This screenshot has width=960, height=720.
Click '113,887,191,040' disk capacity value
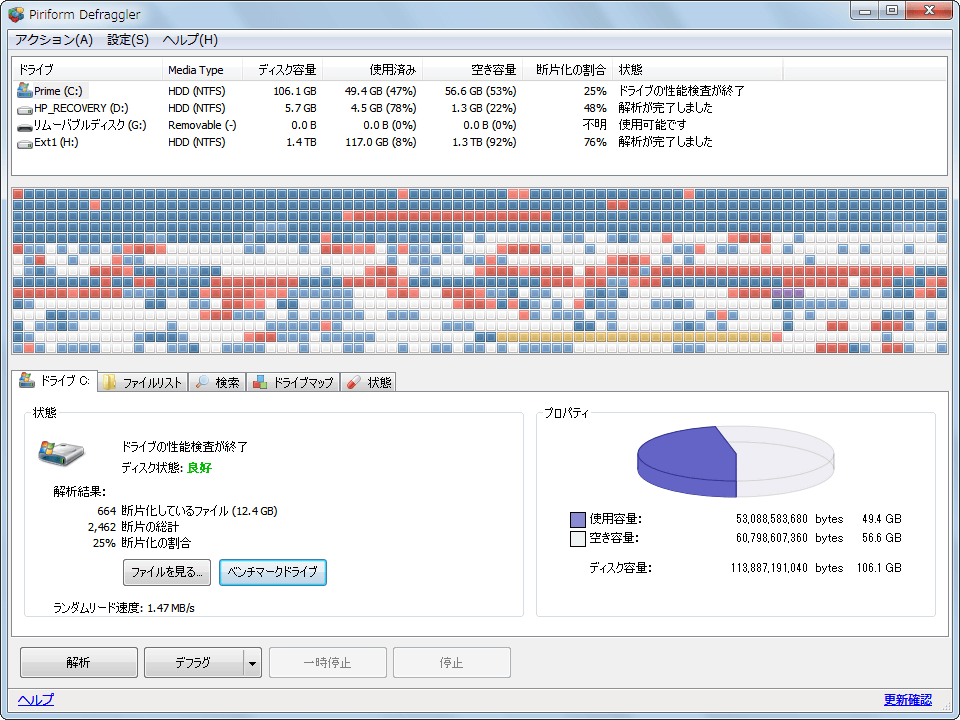click(x=769, y=569)
